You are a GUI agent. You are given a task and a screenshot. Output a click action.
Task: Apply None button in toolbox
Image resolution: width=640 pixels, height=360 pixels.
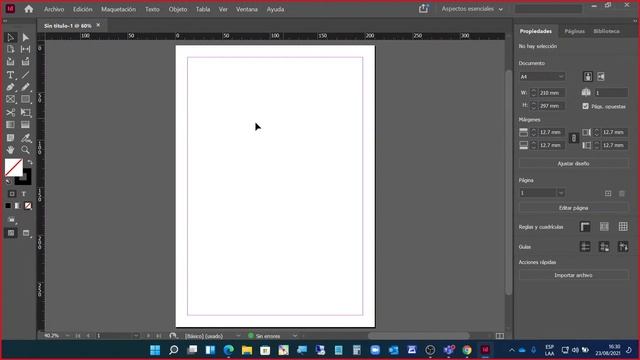28,206
